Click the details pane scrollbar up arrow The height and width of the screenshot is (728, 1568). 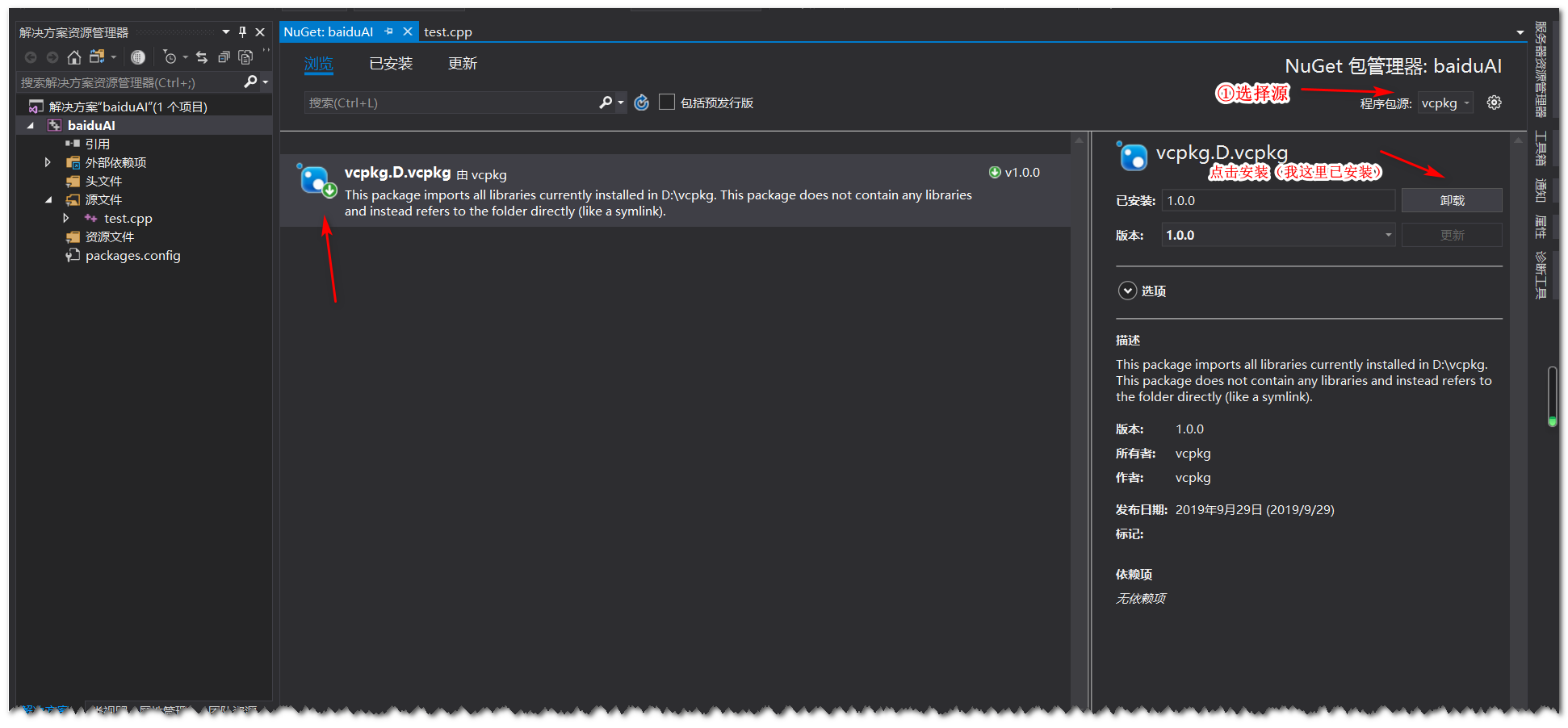click(1518, 140)
